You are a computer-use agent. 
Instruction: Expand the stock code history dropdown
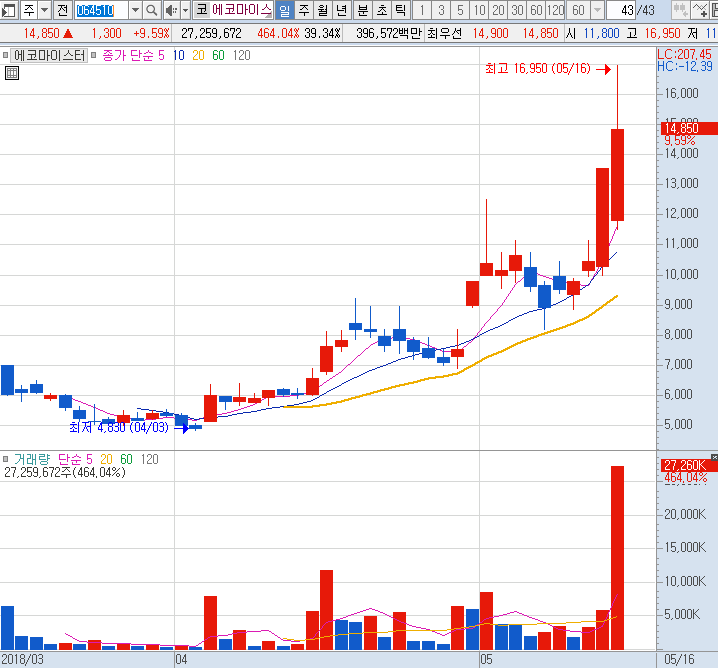pyautogui.click(x=135, y=10)
